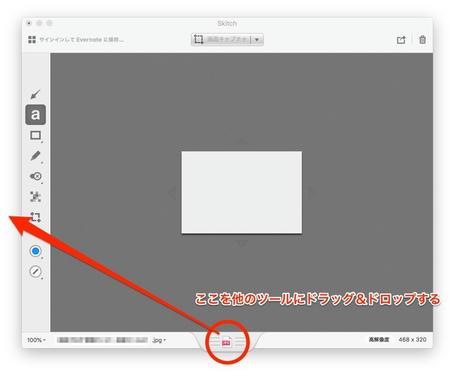Click the 468 x 320 size text

pyautogui.click(x=412, y=340)
